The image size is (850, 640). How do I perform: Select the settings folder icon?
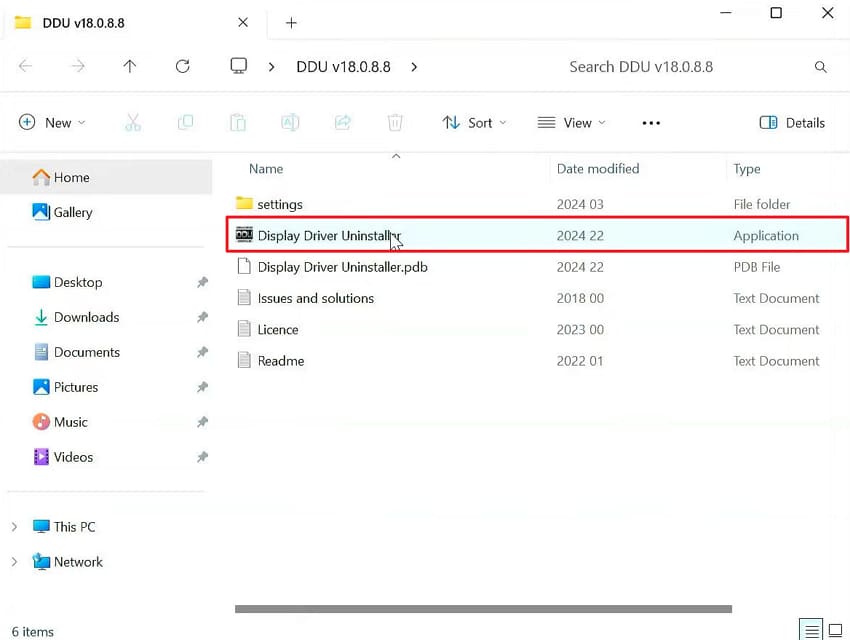tap(244, 203)
